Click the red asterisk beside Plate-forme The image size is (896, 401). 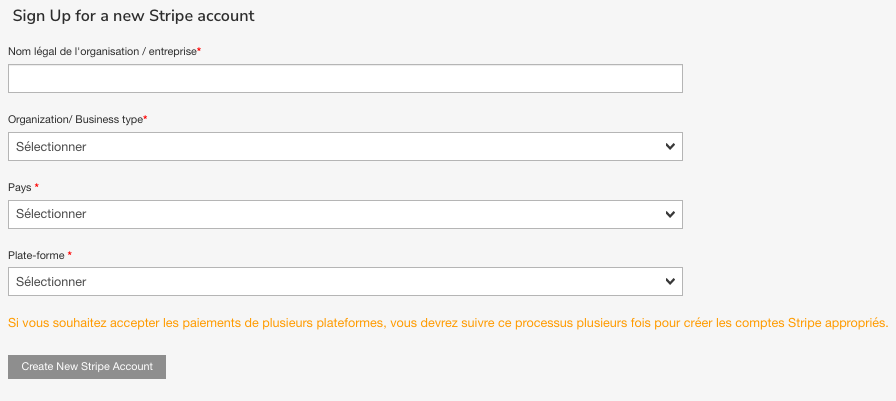tap(70, 254)
